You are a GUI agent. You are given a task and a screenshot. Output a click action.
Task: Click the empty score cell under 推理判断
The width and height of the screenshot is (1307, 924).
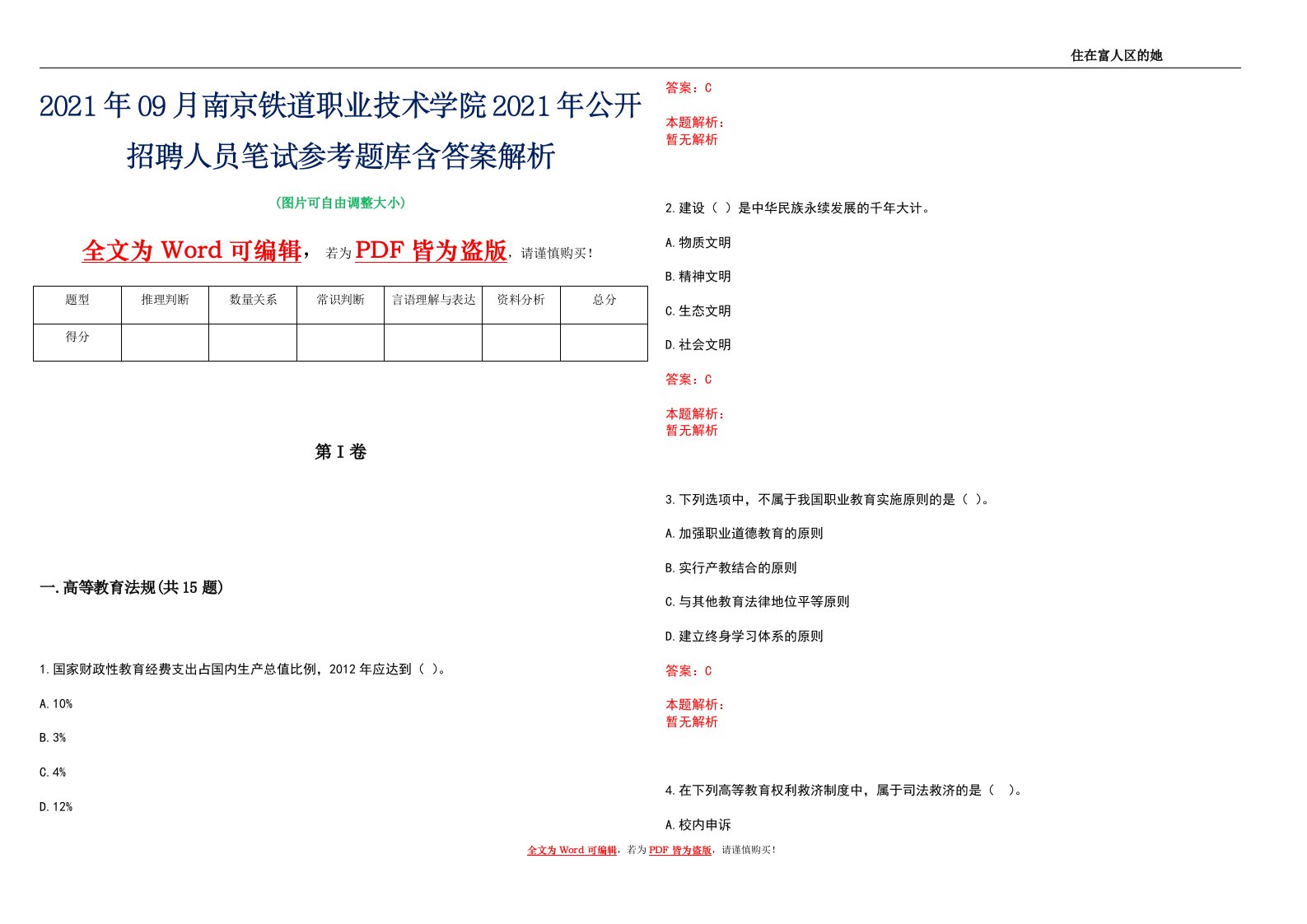tap(165, 342)
